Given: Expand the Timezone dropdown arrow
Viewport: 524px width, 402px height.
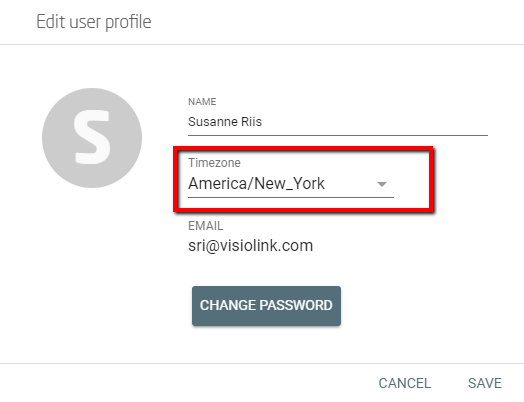Looking at the screenshot, I should coord(382,184).
